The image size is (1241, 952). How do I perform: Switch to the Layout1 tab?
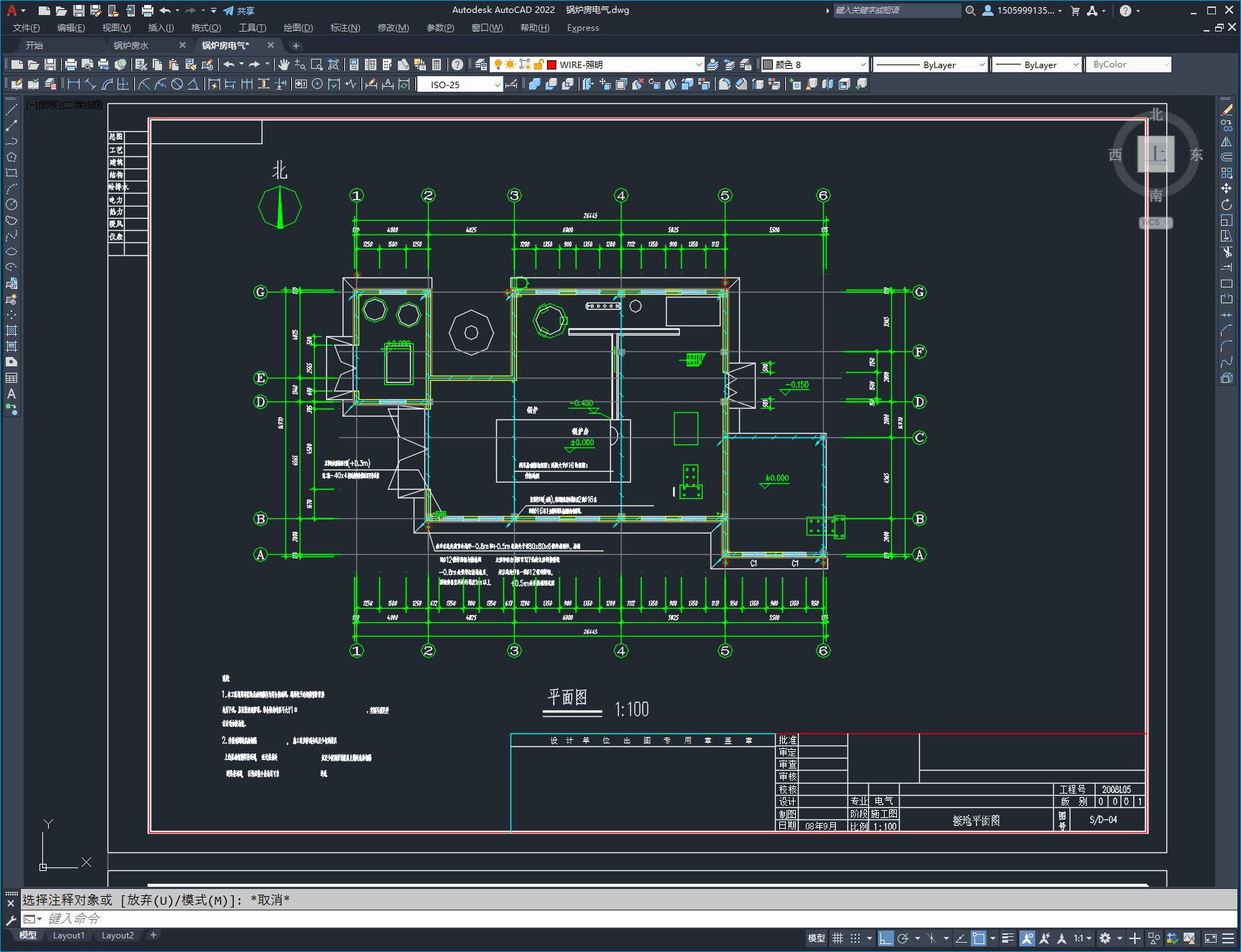[69, 936]
